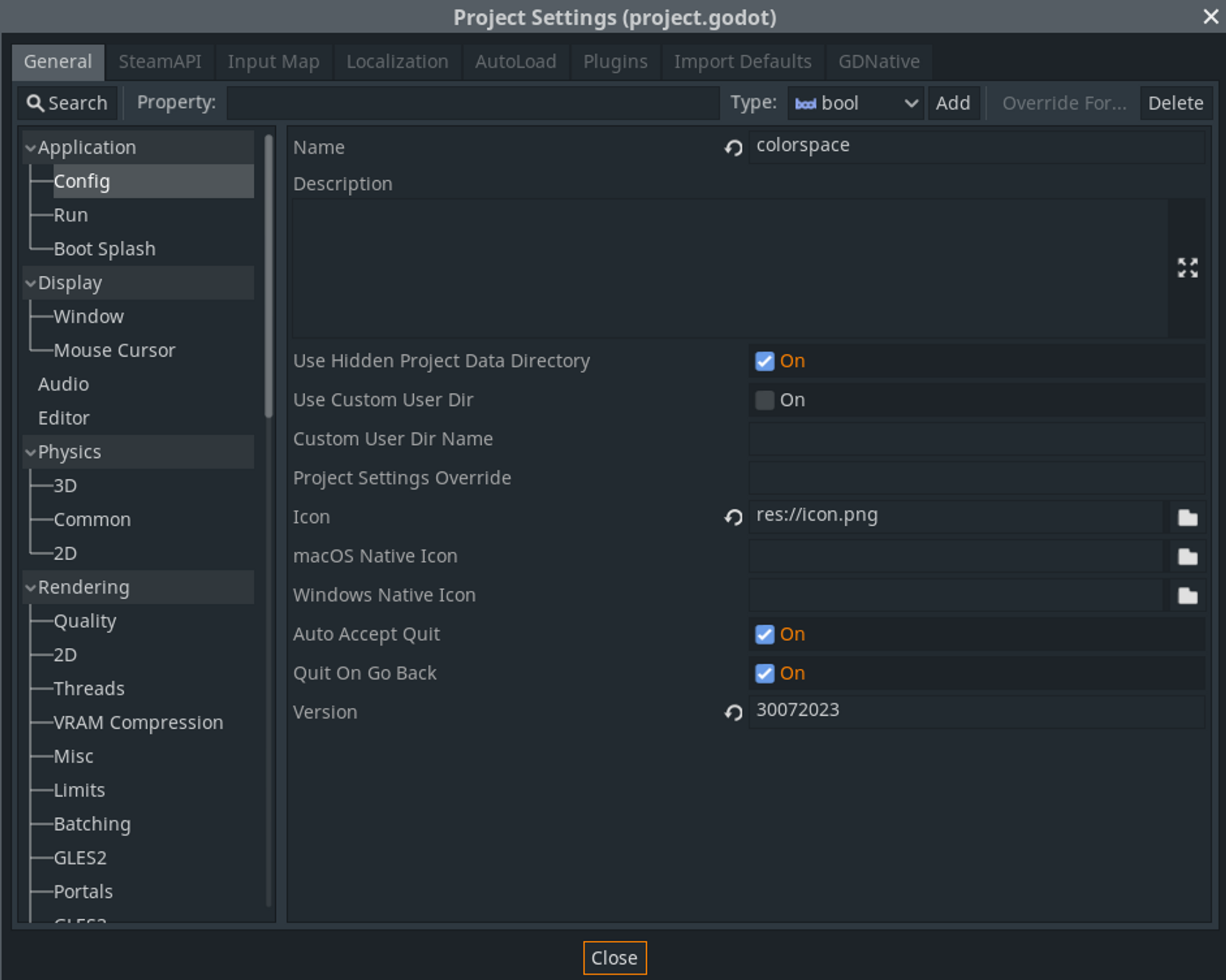This screenshot has height=980, width=1226.
Task: Collapse the Application tree section
Action: click(x=30, y=148)
